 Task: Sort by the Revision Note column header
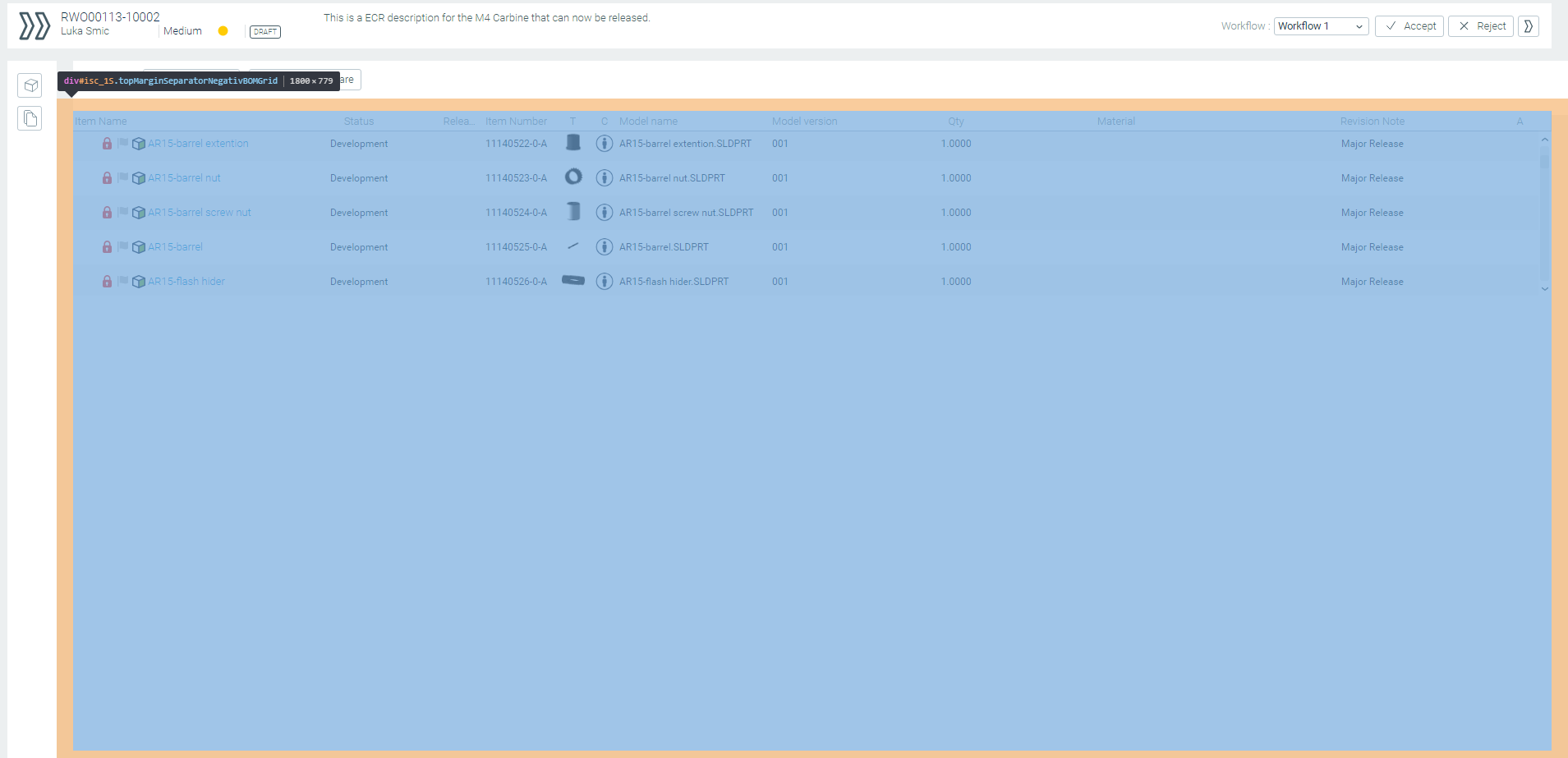click(x=1372, y=122)
